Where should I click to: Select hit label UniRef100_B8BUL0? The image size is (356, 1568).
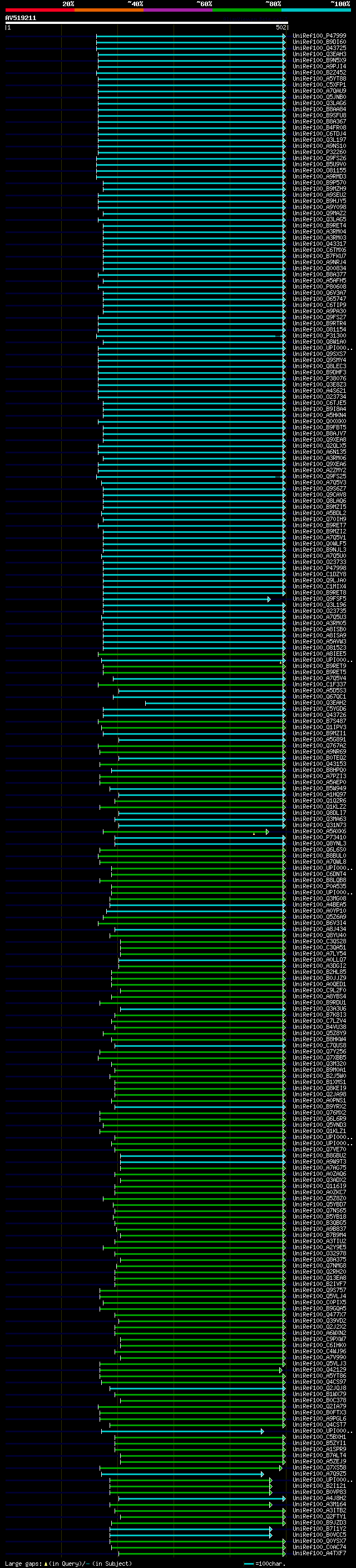319,856
